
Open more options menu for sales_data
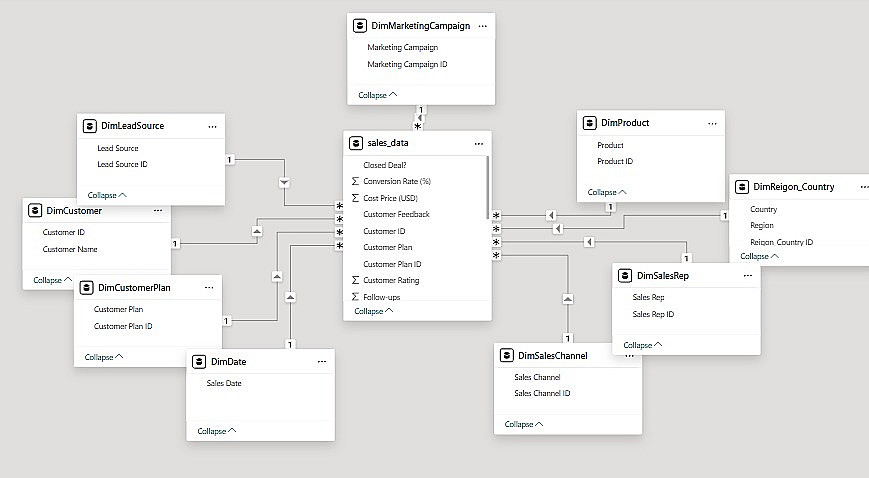479,143
